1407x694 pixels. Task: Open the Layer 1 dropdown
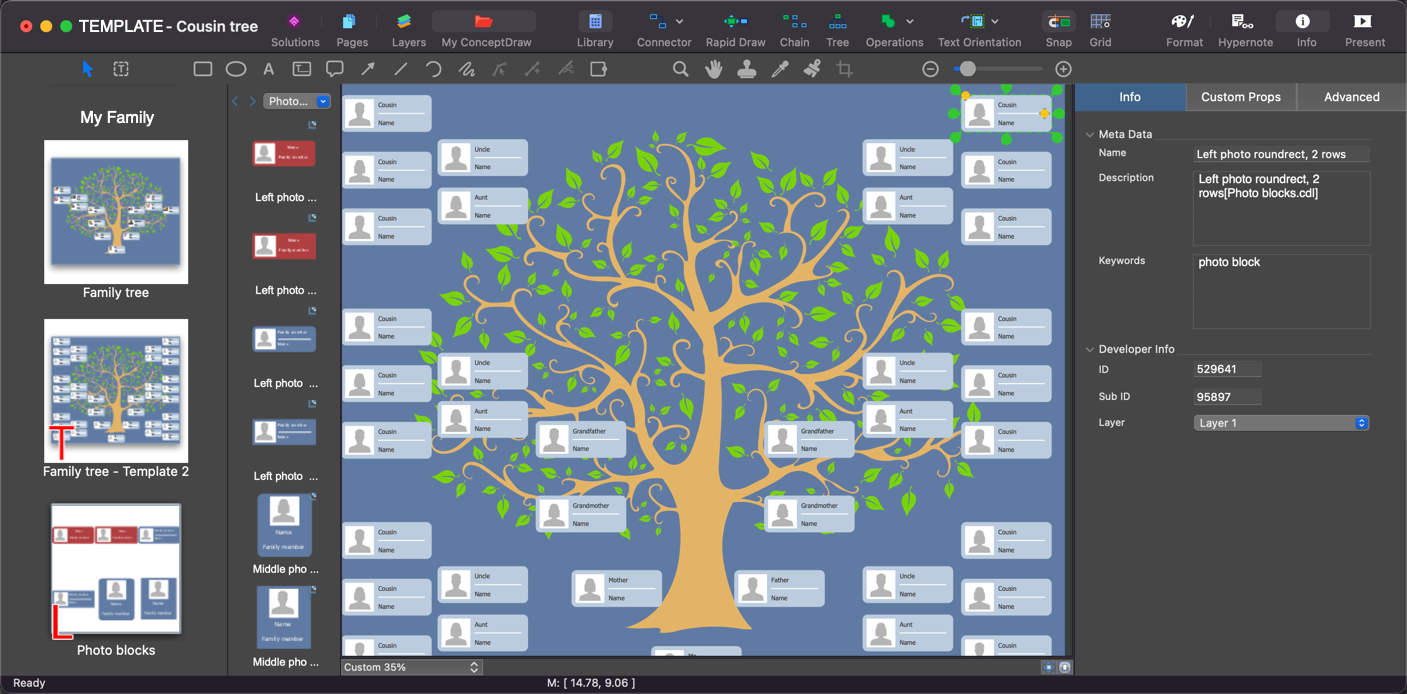[x=1281, y=423]
